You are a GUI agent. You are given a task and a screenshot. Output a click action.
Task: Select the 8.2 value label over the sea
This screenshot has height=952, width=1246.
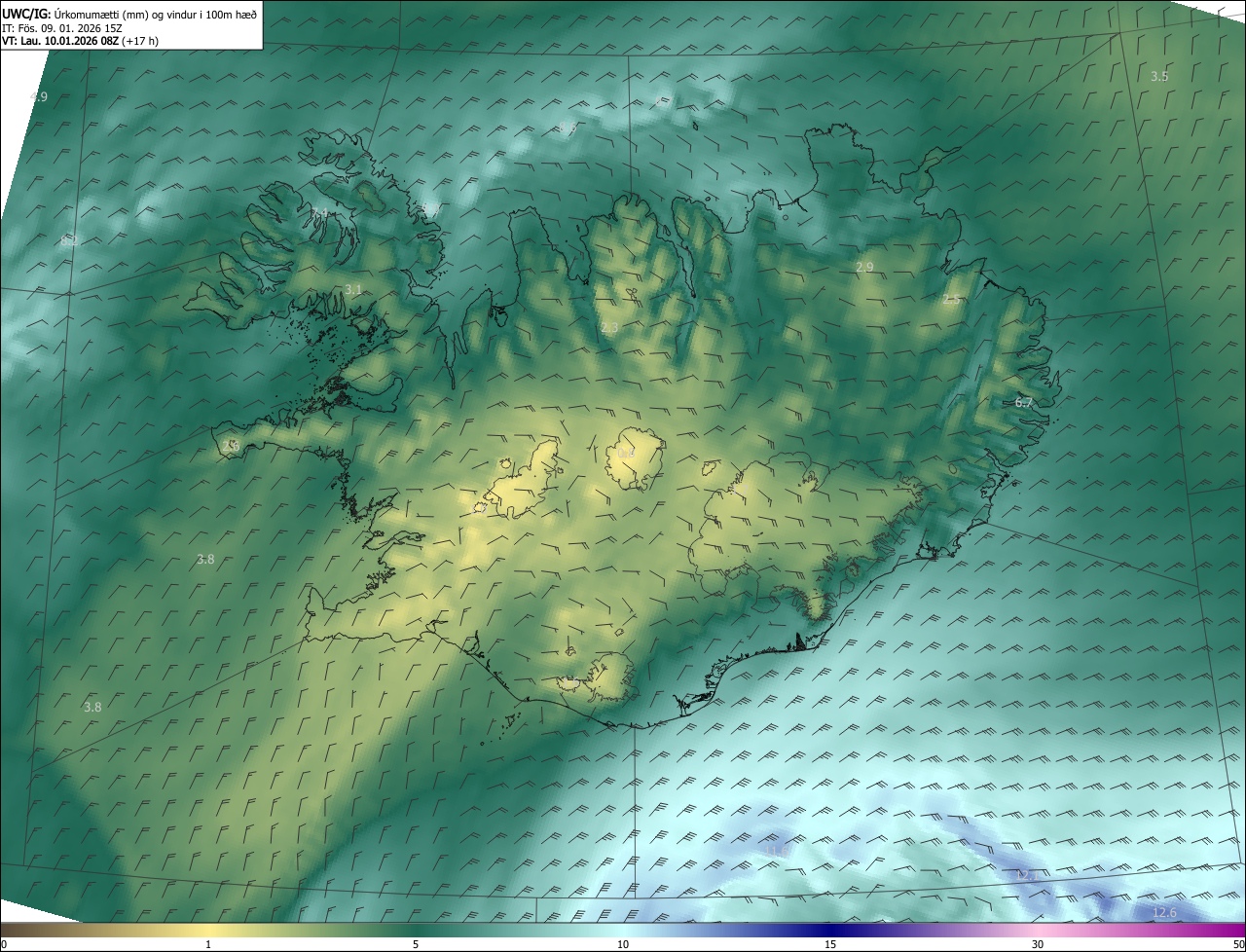pos(69,240)
